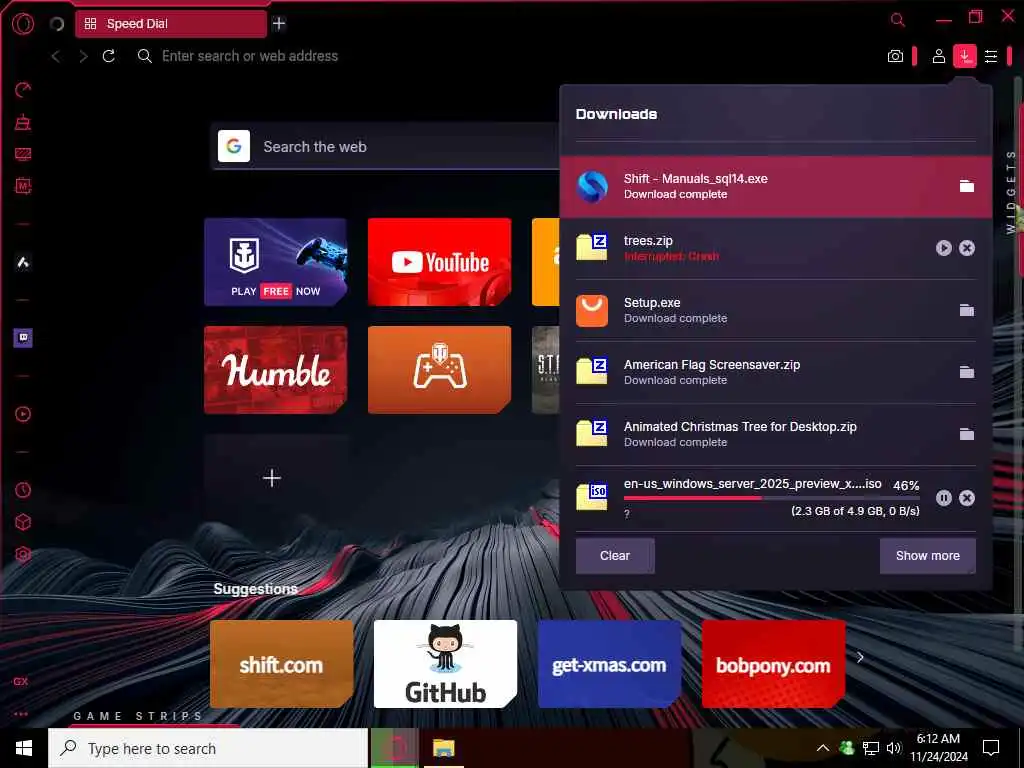Open the orange gamepad speed dial tile

[x=440, y=370]
